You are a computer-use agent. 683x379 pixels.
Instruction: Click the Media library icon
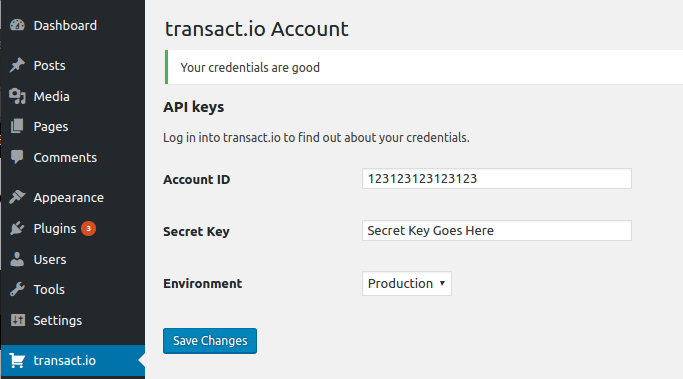pos(17,96)
